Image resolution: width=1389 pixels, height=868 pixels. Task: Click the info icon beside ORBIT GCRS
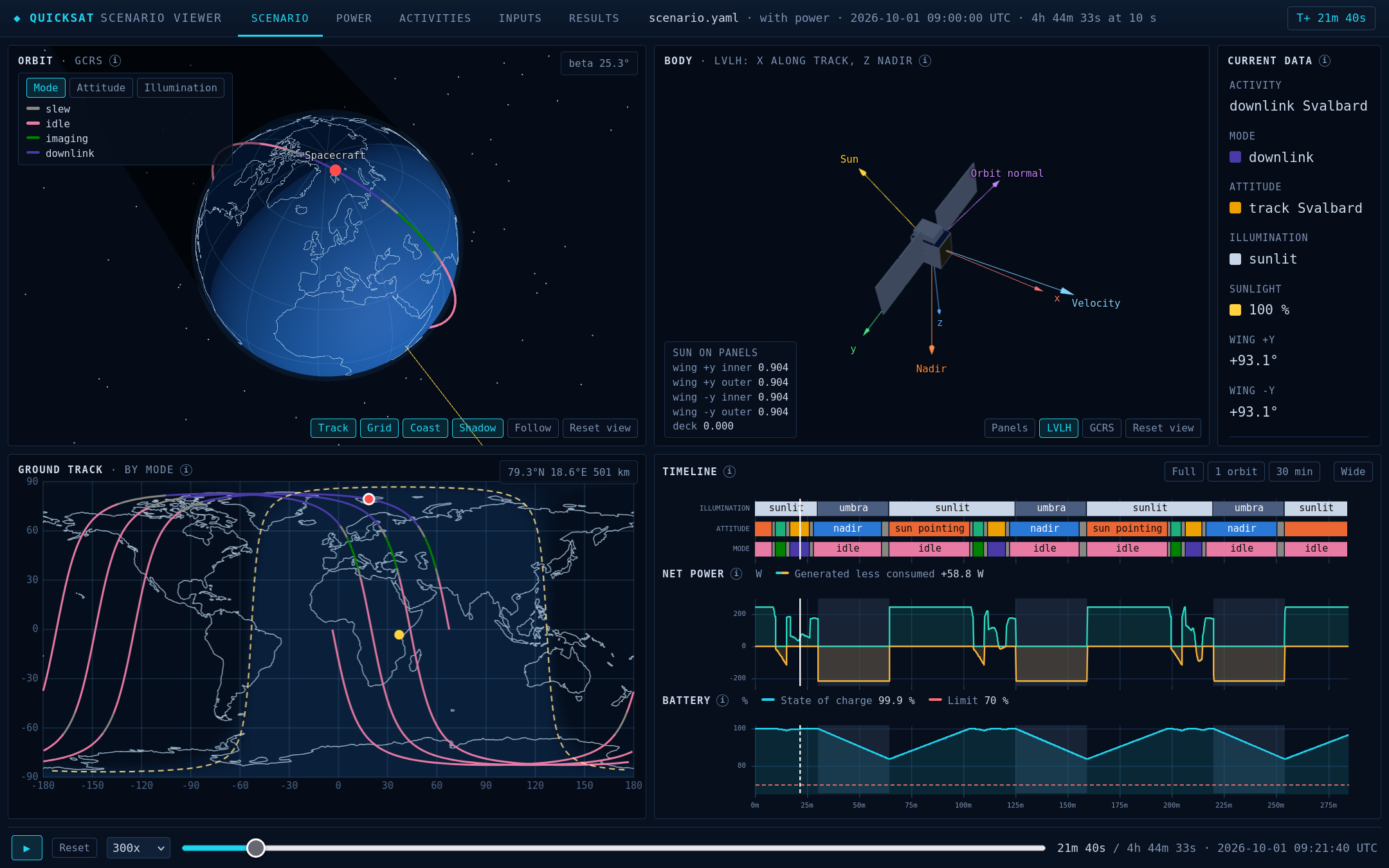(115, 60)
